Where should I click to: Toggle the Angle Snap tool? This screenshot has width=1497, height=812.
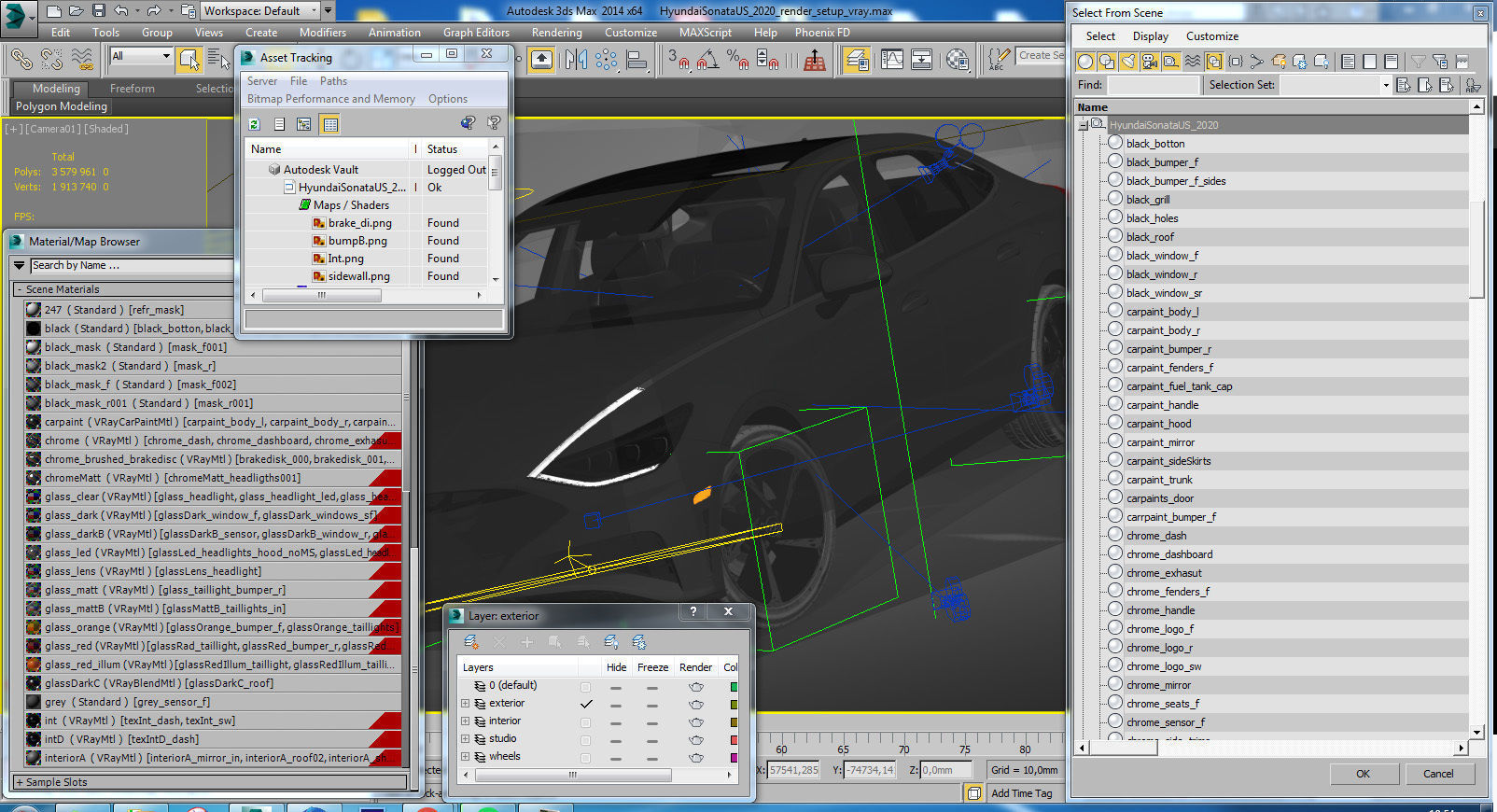point(708,60)
